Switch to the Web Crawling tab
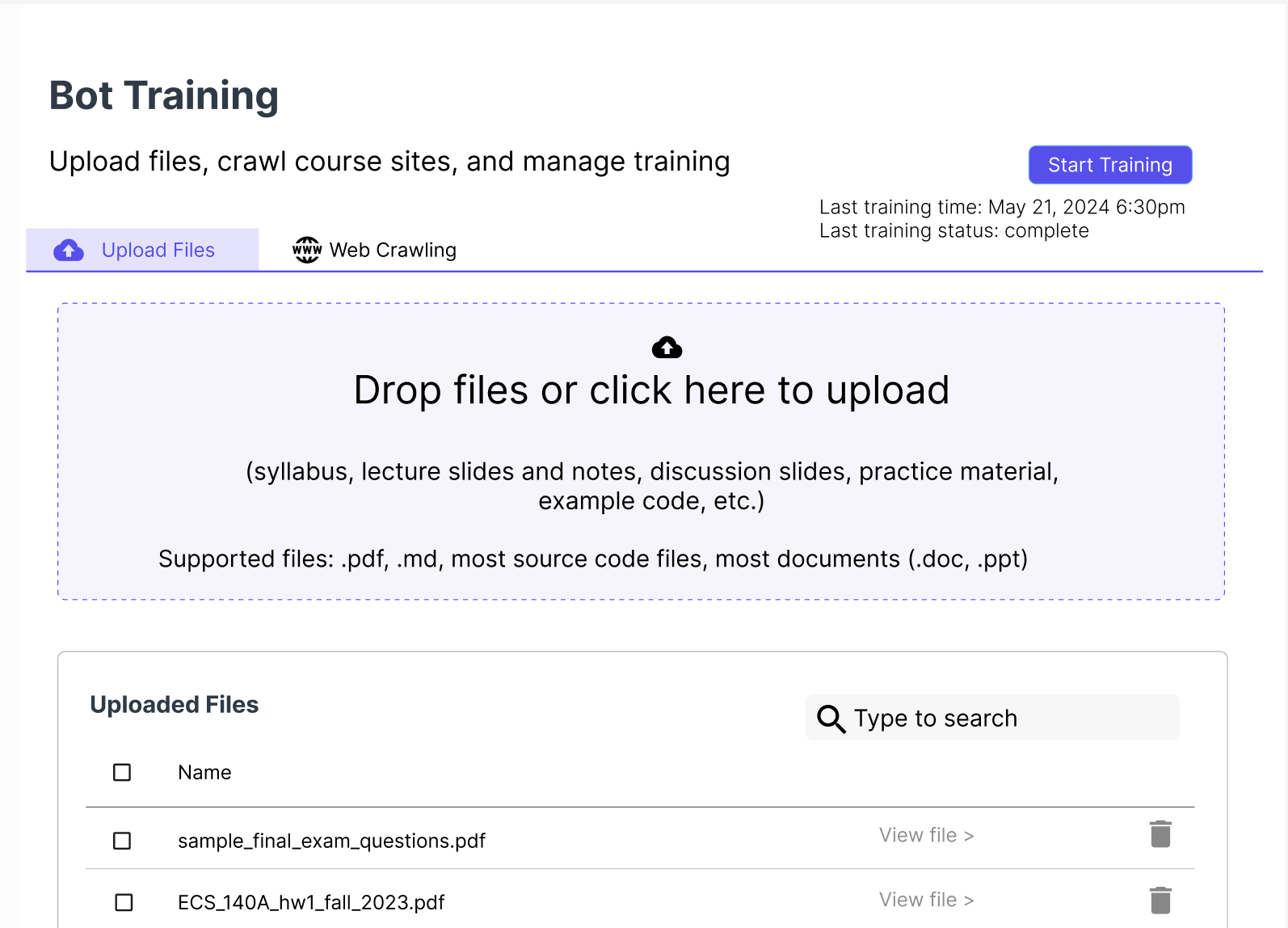The height and width of the screenshot is (928, 1288). click(375, 250)
